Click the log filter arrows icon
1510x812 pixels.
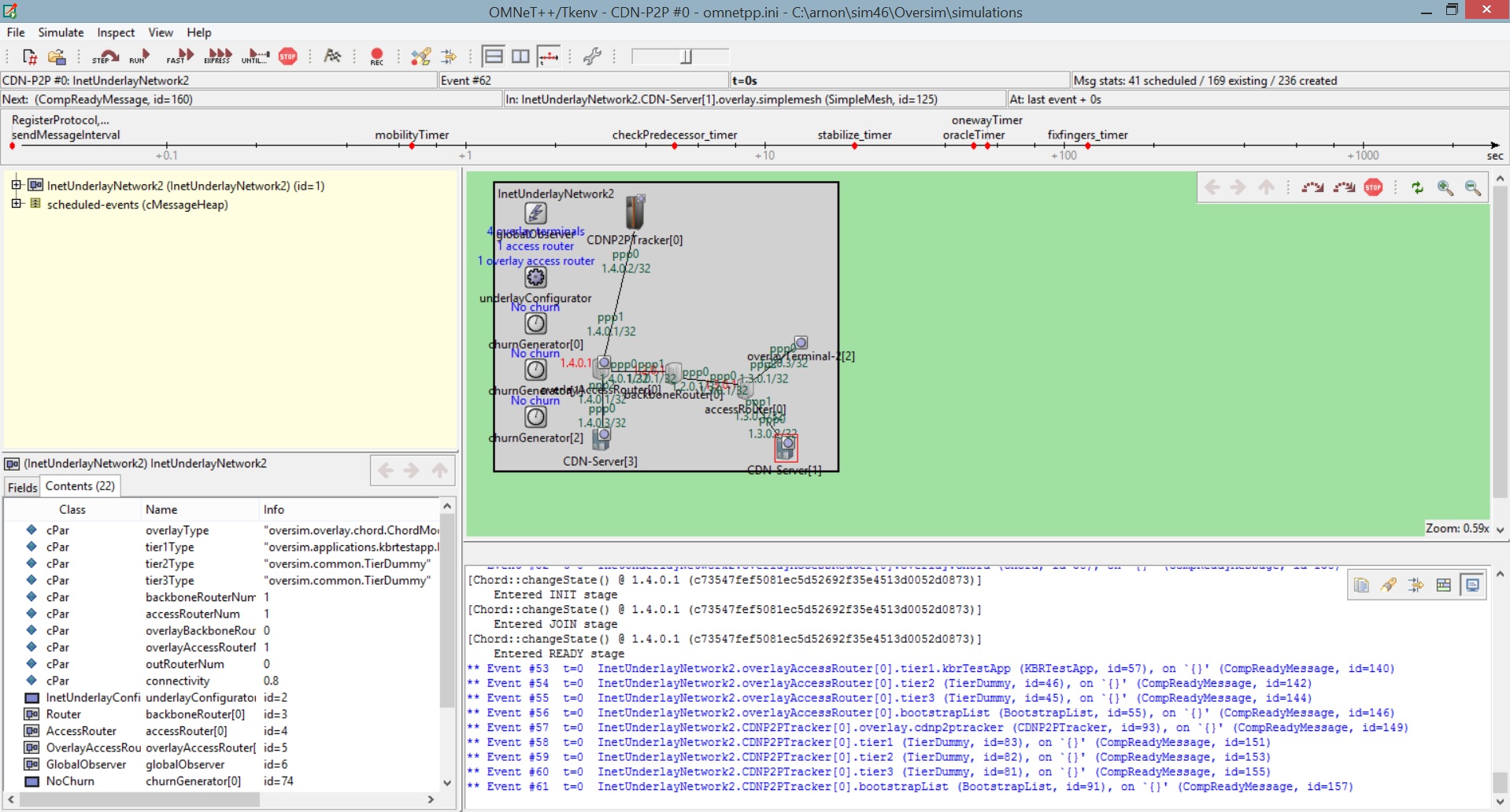1416,585
